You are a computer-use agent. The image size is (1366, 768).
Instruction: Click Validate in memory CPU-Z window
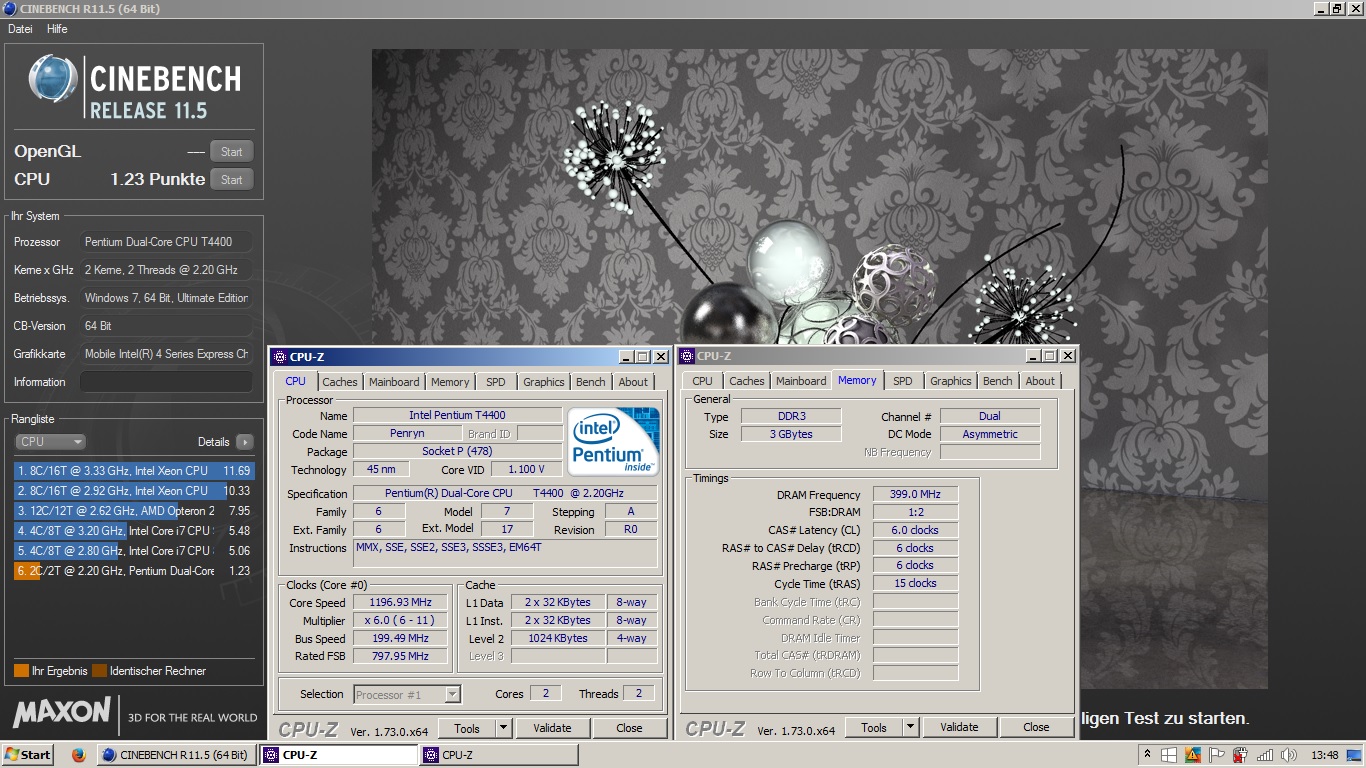click(x=959, y=727)
